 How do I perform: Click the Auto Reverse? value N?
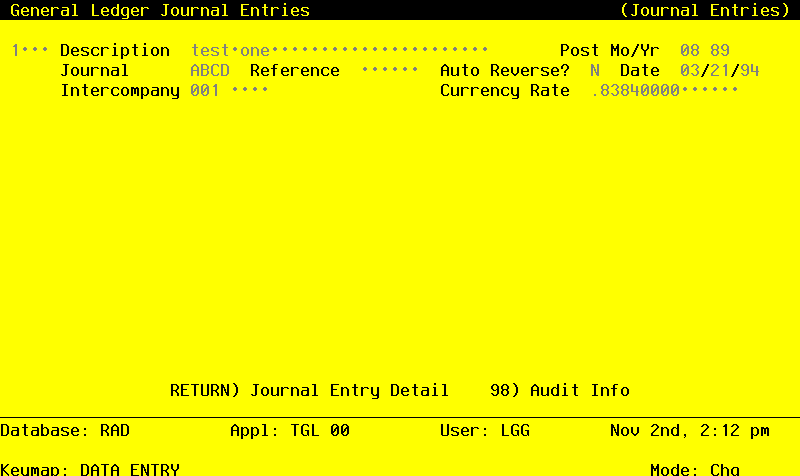point(594,70)
